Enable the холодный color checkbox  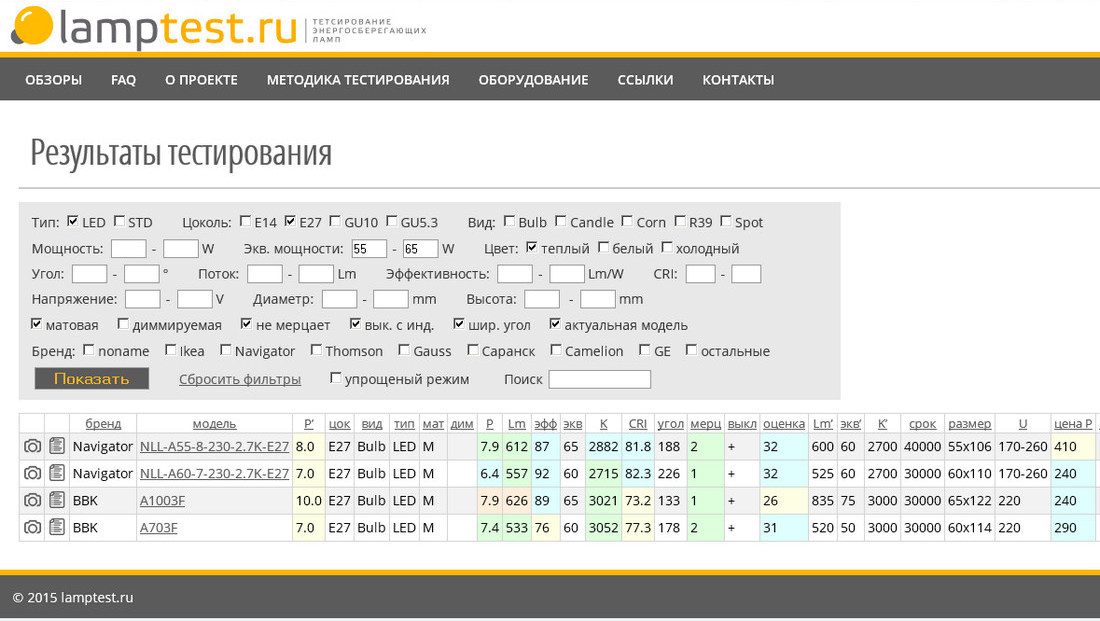(x=666, y=247)
